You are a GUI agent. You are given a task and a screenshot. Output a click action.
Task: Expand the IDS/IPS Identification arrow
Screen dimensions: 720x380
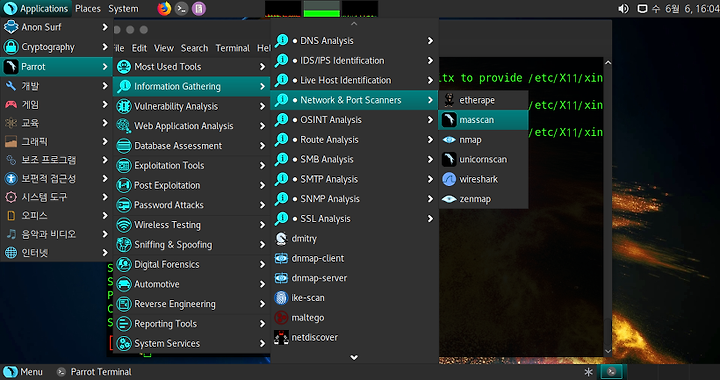(x=430, y=61)
